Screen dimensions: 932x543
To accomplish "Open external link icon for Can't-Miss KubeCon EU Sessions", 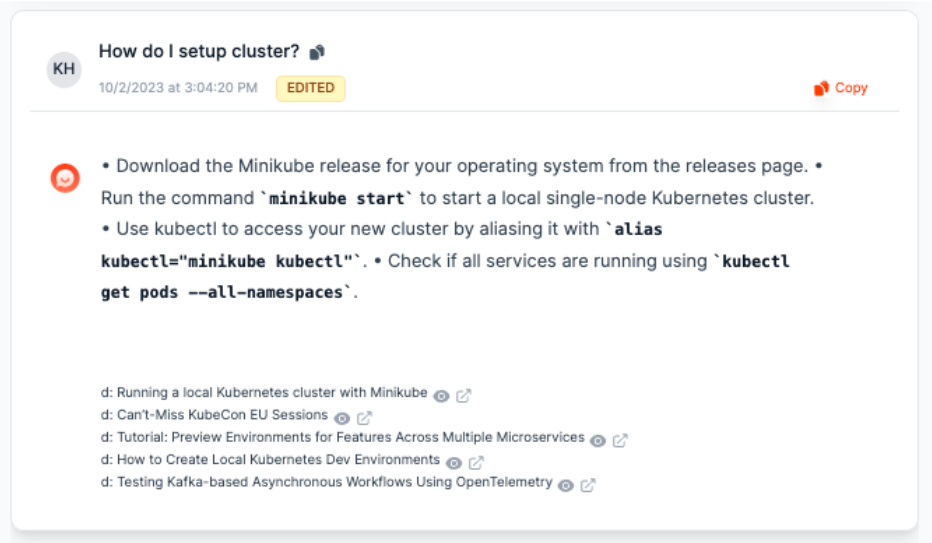I will click(365, 418).
